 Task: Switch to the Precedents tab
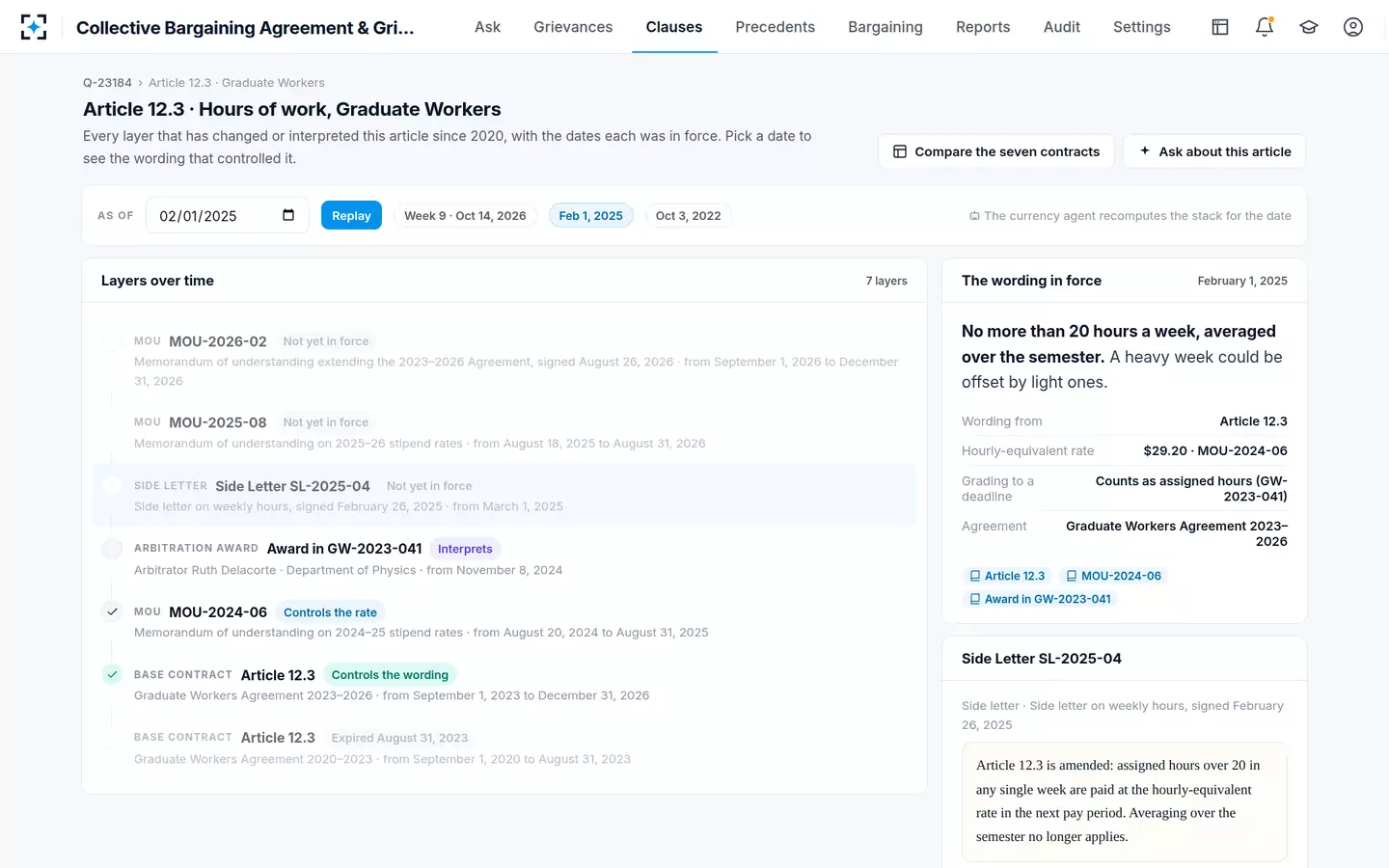point(775,27)
